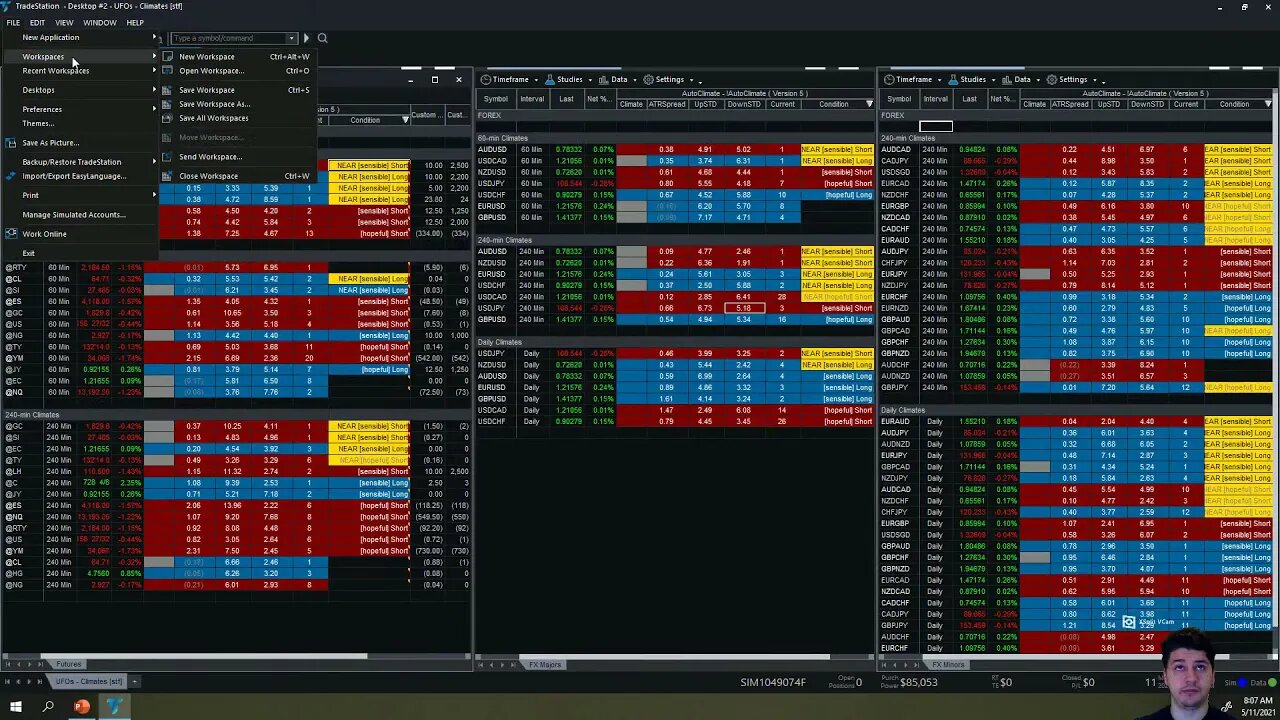Switch to PowerPoint in taskbar
Viewport: 1280px width, 720px height.
coord(81,707)
